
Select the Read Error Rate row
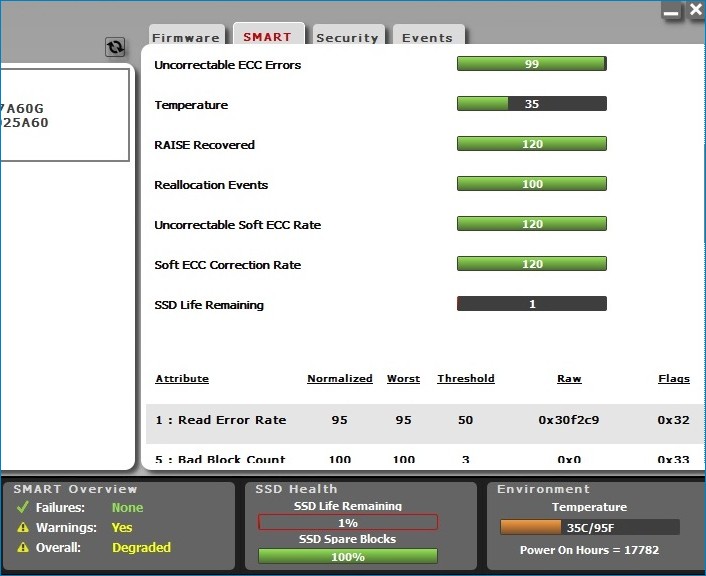[x=420, y=421]
